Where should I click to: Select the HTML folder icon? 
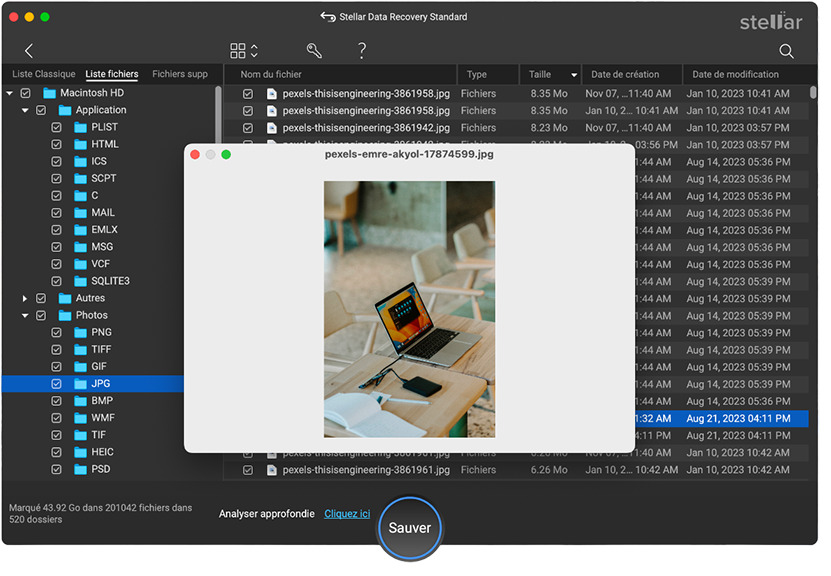tap(82, 147)
